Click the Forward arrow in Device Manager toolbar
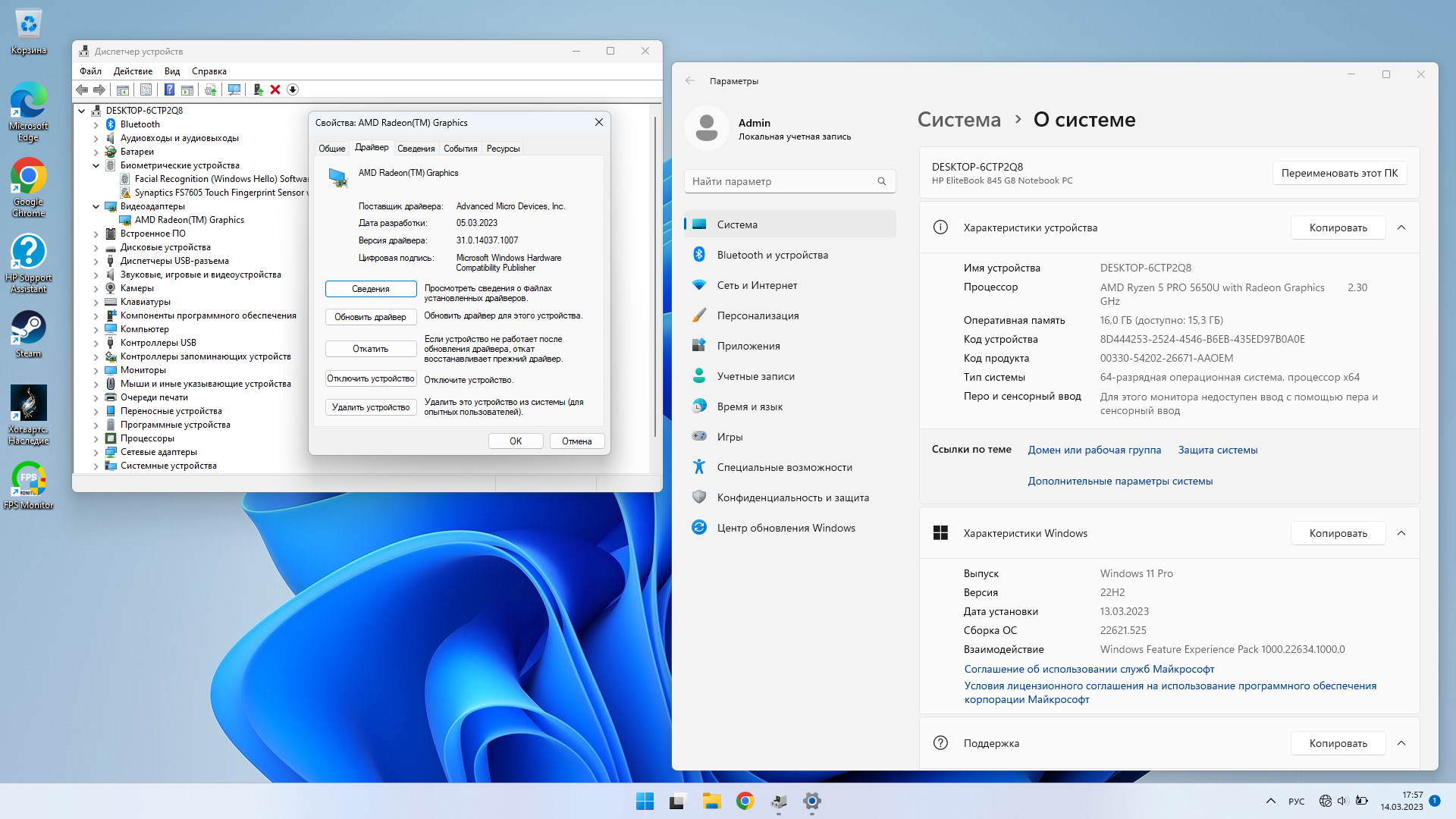Viewport: 1456px width, 819px height. click(99, 89)
